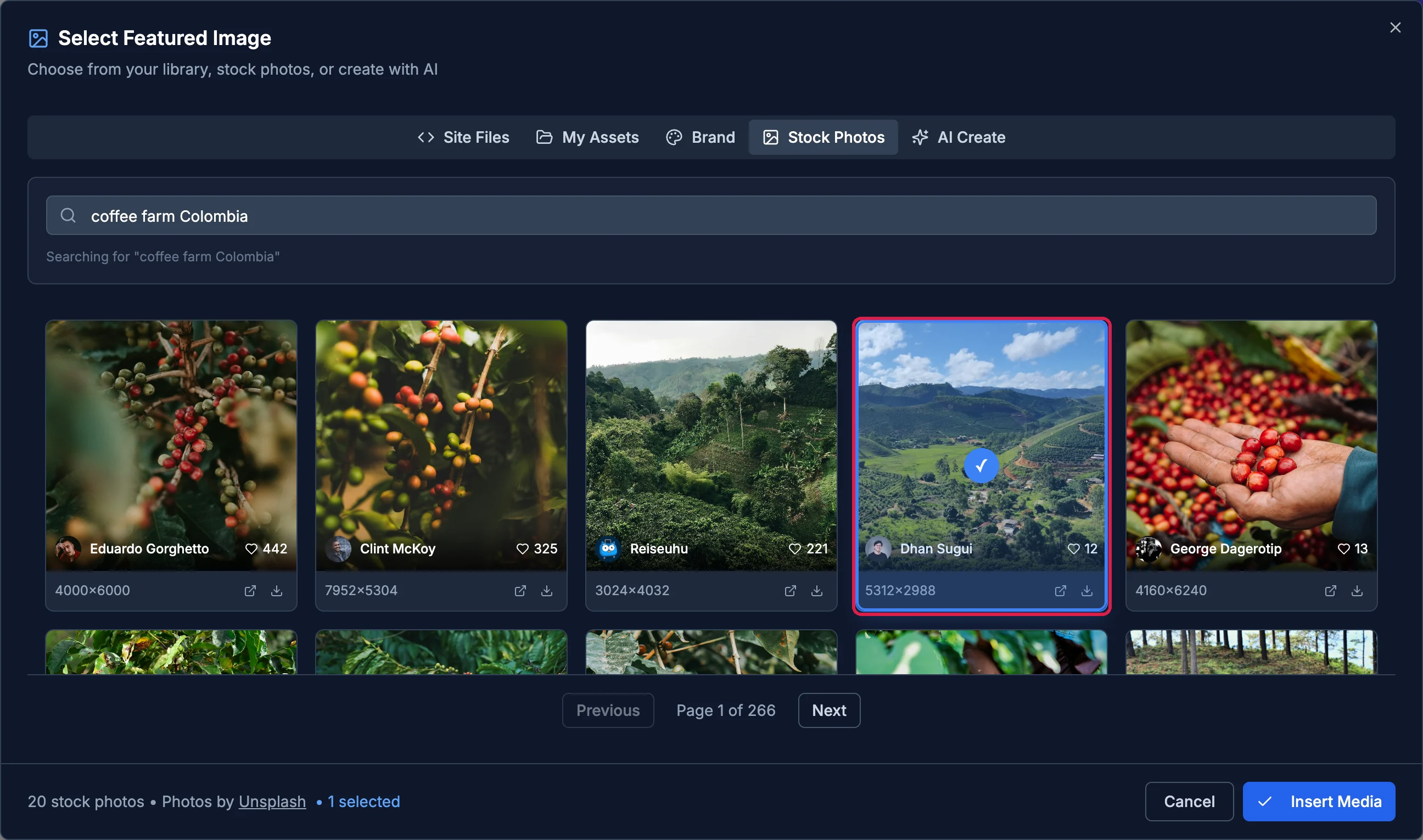Download the George Dagerotip 4160×6240 photo
The height and width of the screenshot is (840, 1423).
click(x=1357, y=590)
